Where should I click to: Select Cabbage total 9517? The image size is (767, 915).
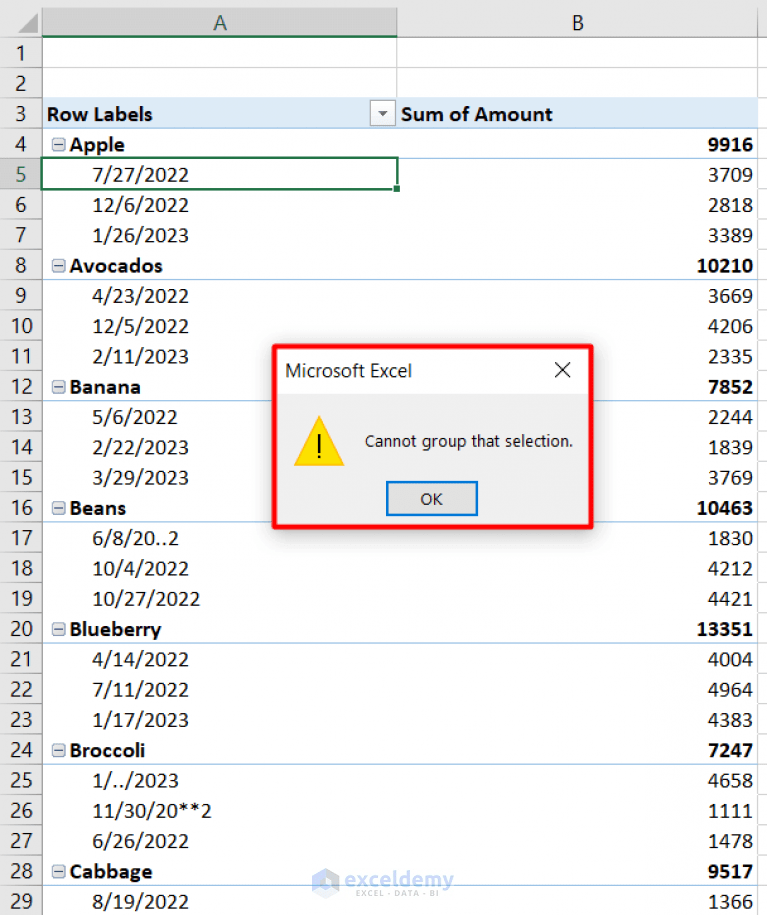click(x=577, y=872)
